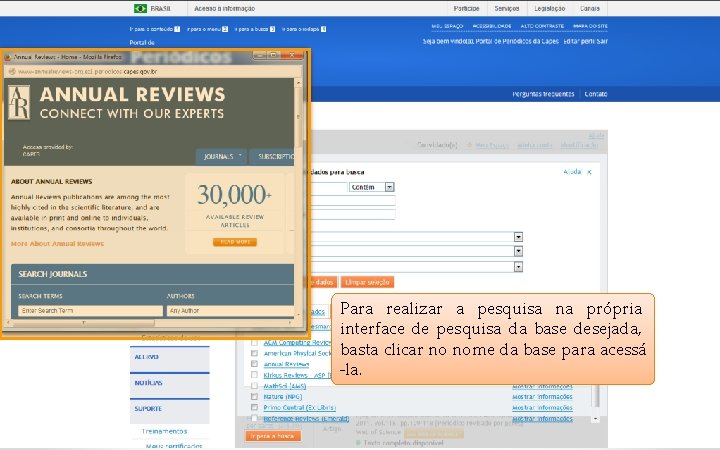Select ACERVO in left sidebar
This screenshot has width=720, height=450.
(x=169, y=357)
